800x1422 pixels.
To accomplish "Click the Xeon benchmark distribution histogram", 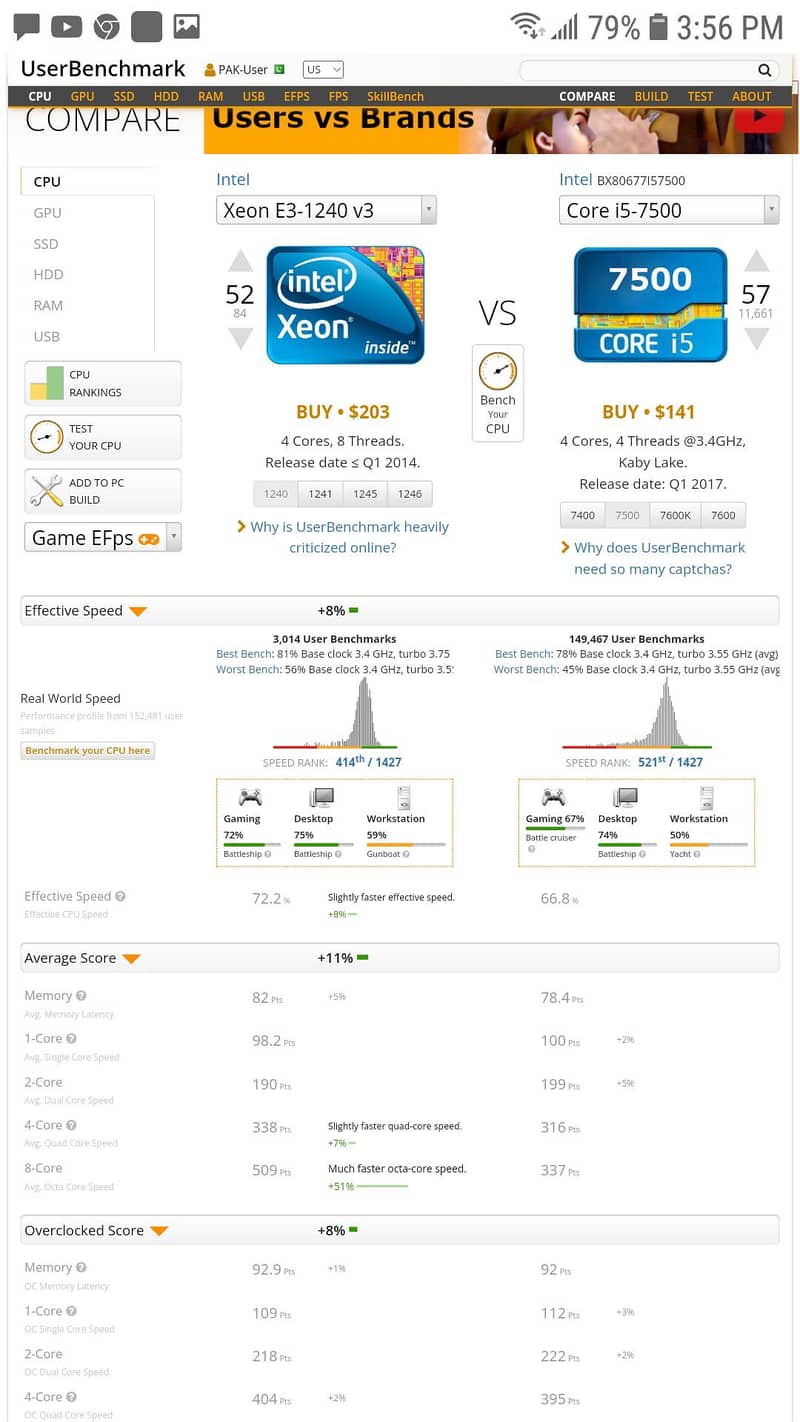I will (x=335, y=713).
